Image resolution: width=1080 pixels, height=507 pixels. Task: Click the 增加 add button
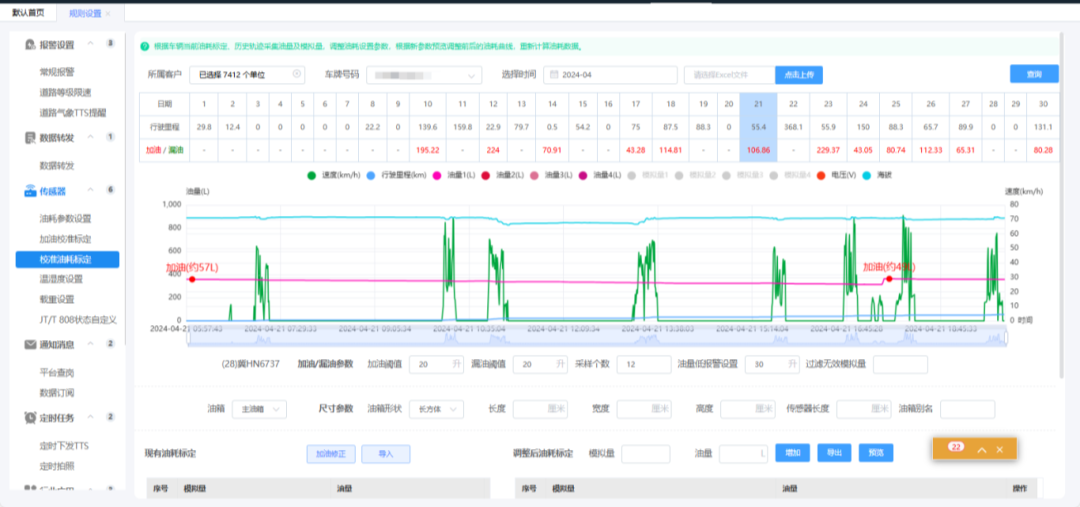793,453
